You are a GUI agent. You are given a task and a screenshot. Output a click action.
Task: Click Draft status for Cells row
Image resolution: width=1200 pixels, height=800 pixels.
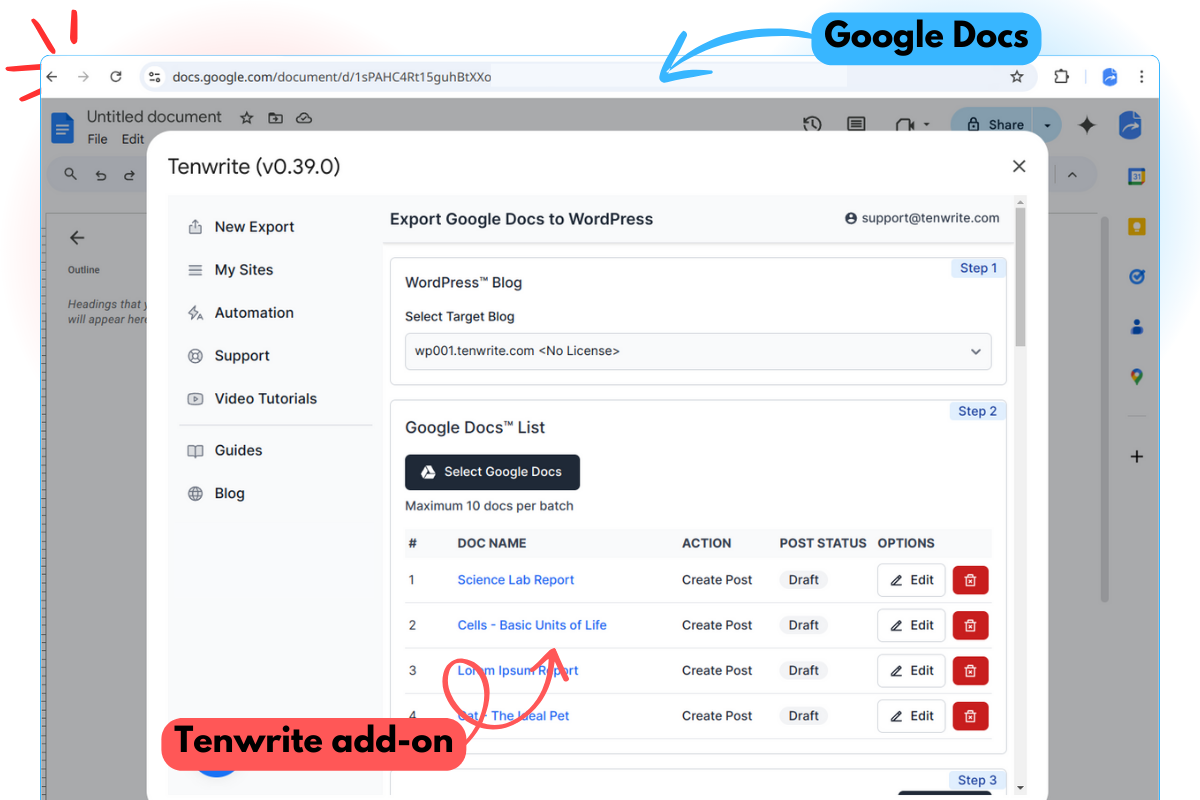pos(804,625)
